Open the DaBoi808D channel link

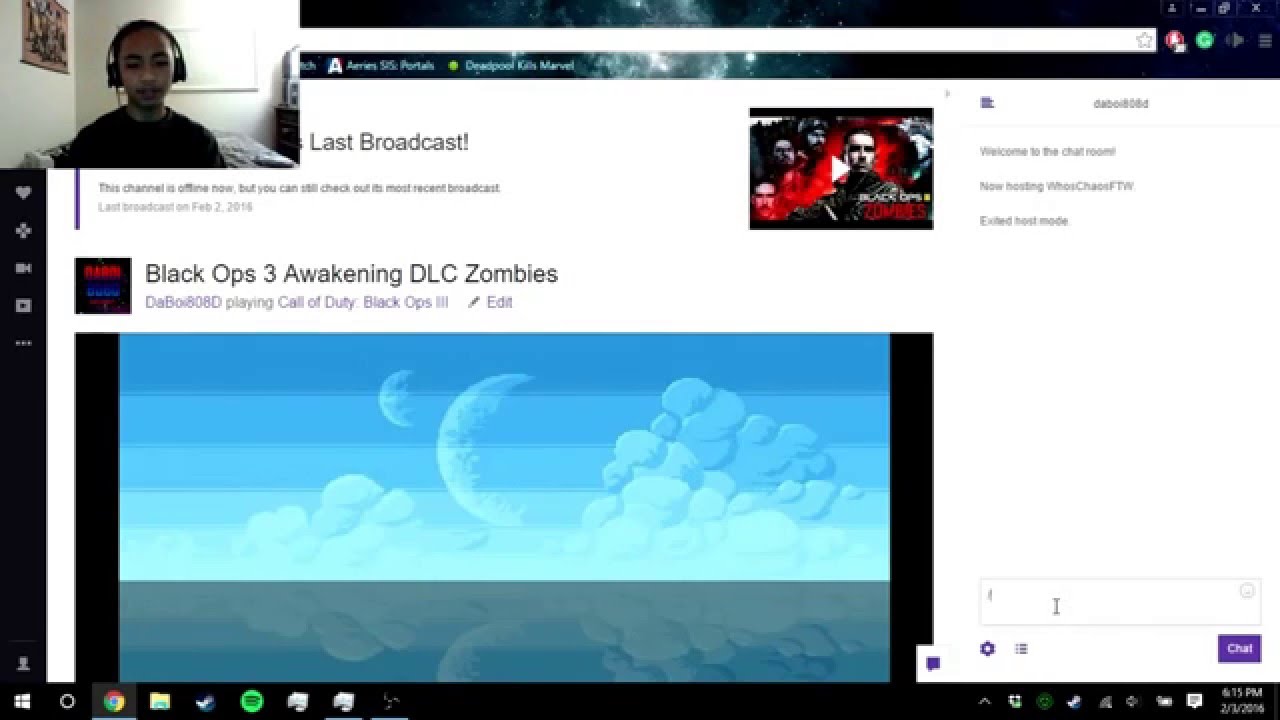coord(183,302)
